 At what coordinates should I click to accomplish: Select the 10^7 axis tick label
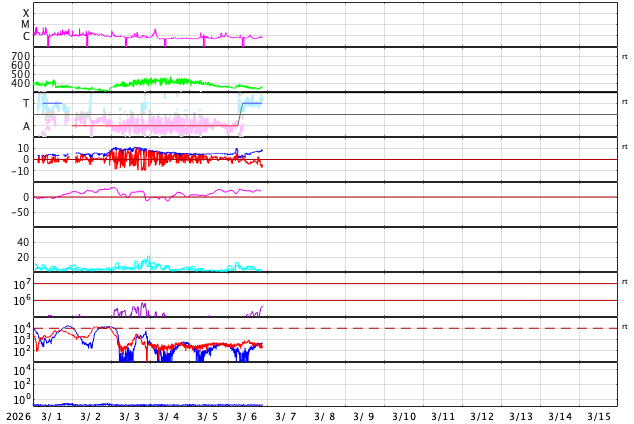point(21,285)
